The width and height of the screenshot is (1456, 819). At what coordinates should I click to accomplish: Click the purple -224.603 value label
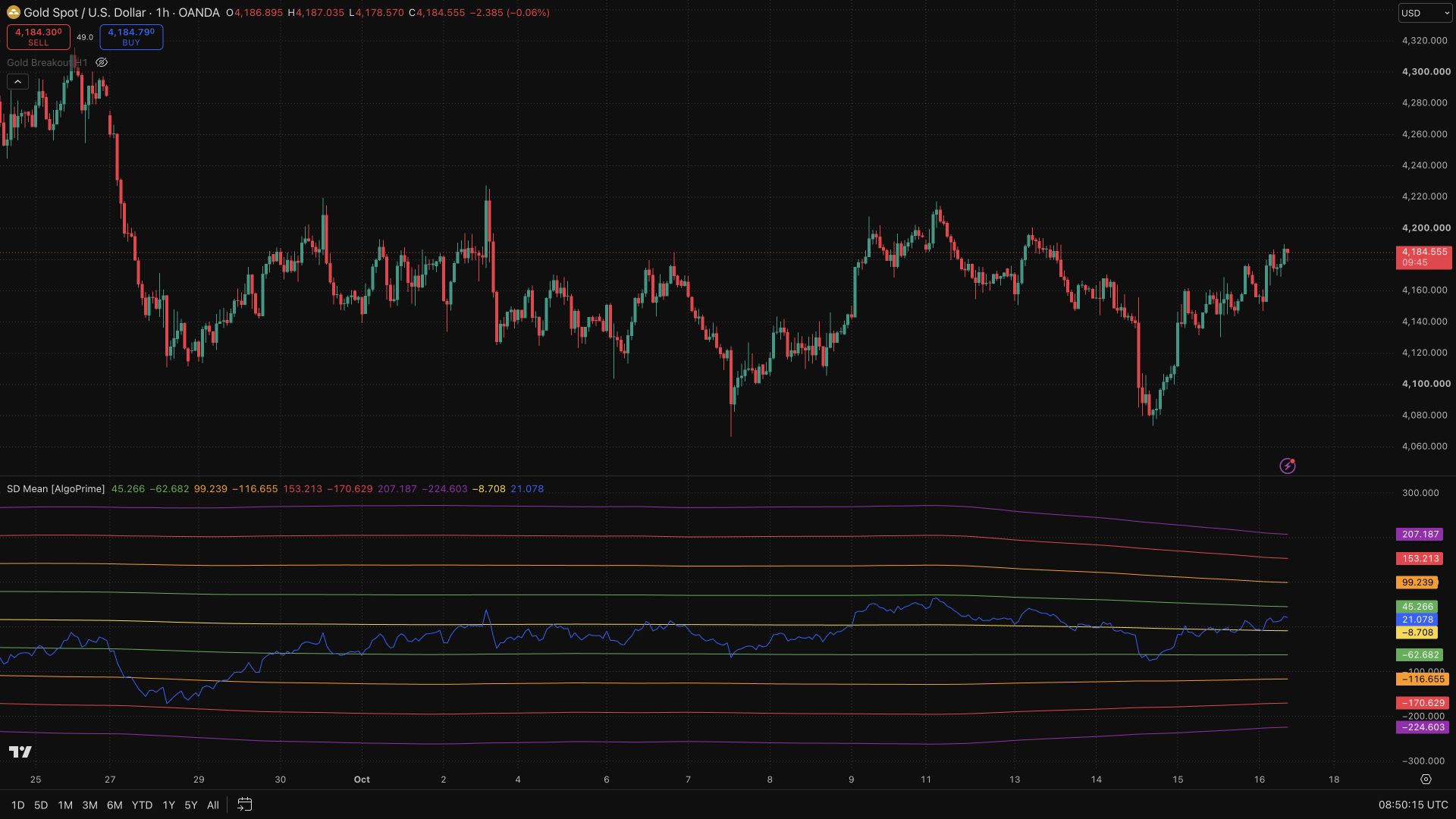1423,727
